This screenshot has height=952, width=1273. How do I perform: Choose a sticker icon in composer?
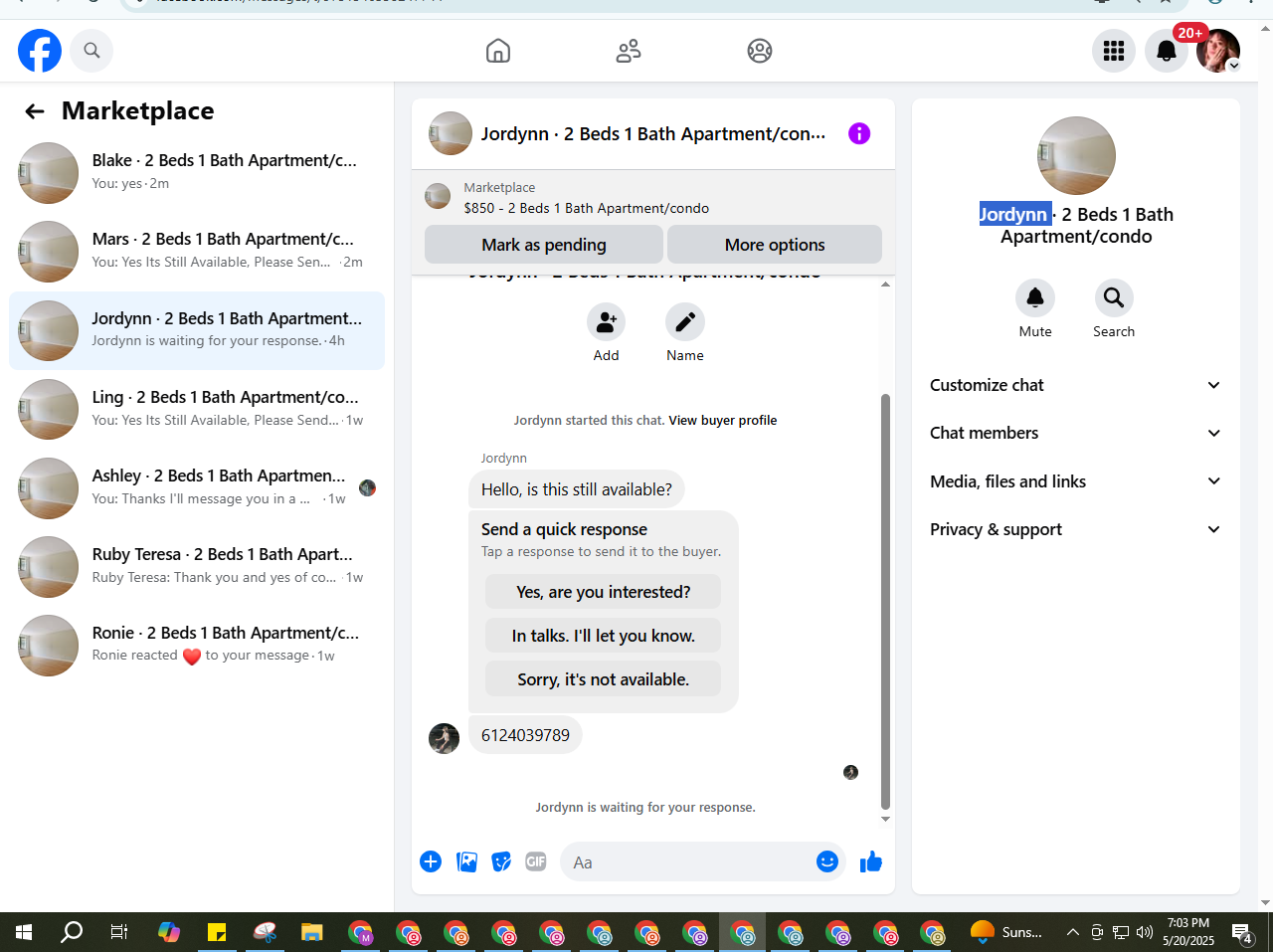[501, 861]
